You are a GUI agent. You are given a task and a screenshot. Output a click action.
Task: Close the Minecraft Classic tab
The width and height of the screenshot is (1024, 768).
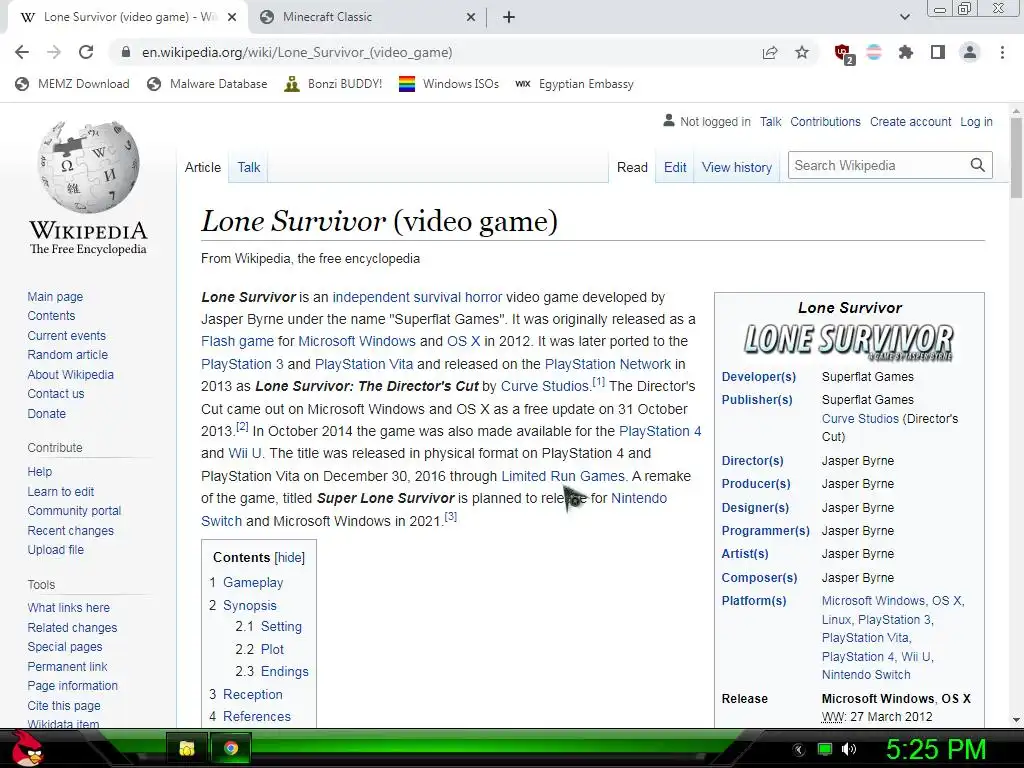click(470, 17)
